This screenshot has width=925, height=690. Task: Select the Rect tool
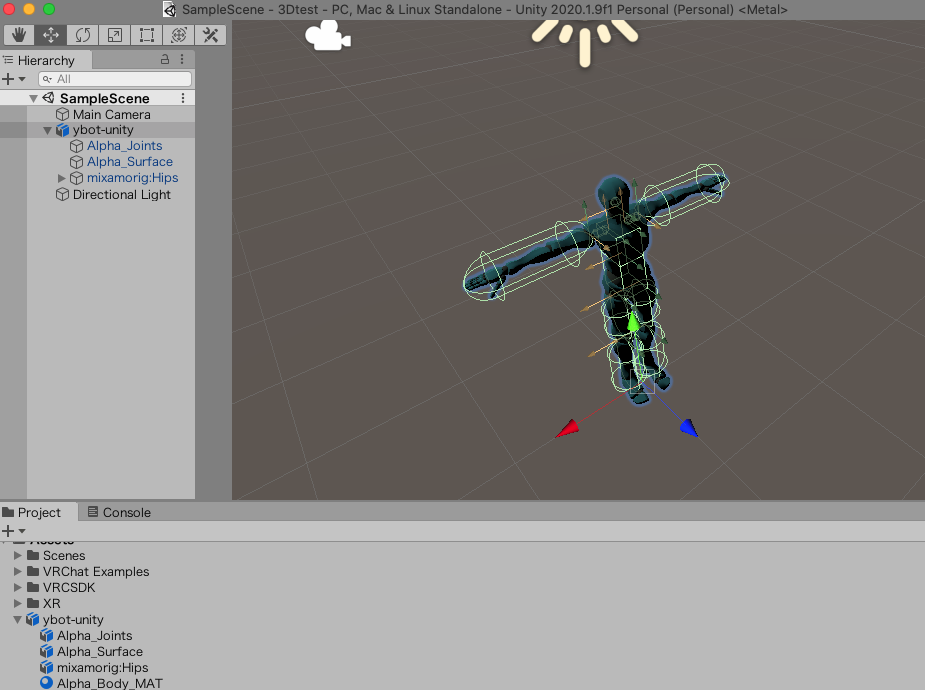coord(146,35)
